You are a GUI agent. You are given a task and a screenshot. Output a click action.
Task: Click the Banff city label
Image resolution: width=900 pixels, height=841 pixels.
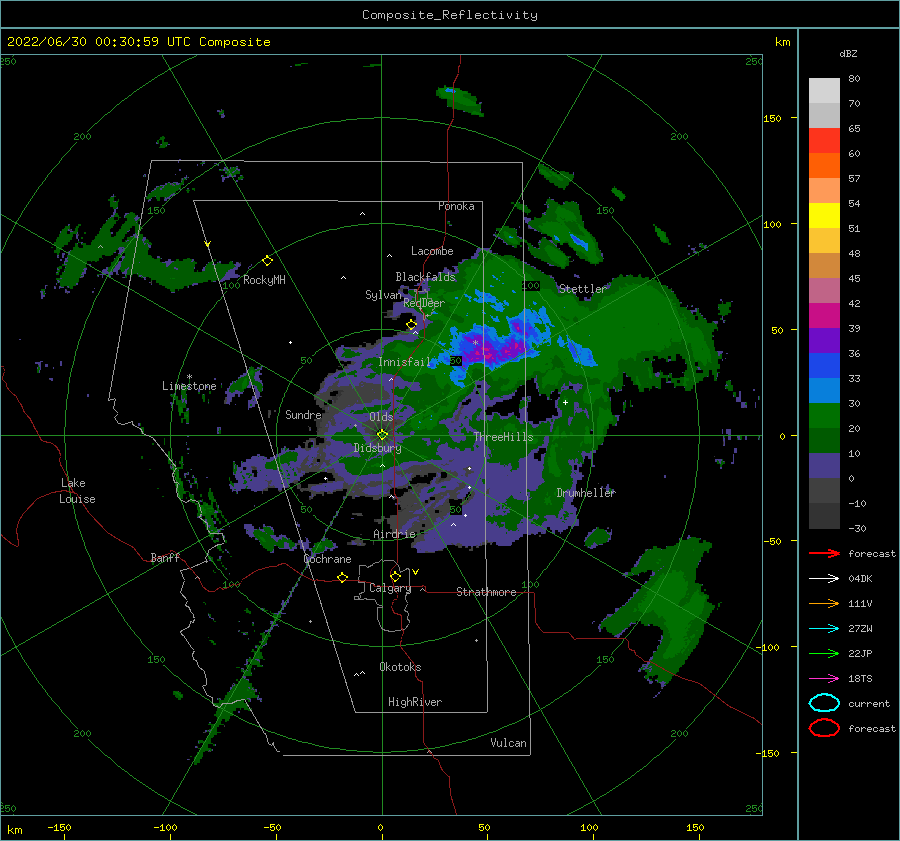coord(165,558)
